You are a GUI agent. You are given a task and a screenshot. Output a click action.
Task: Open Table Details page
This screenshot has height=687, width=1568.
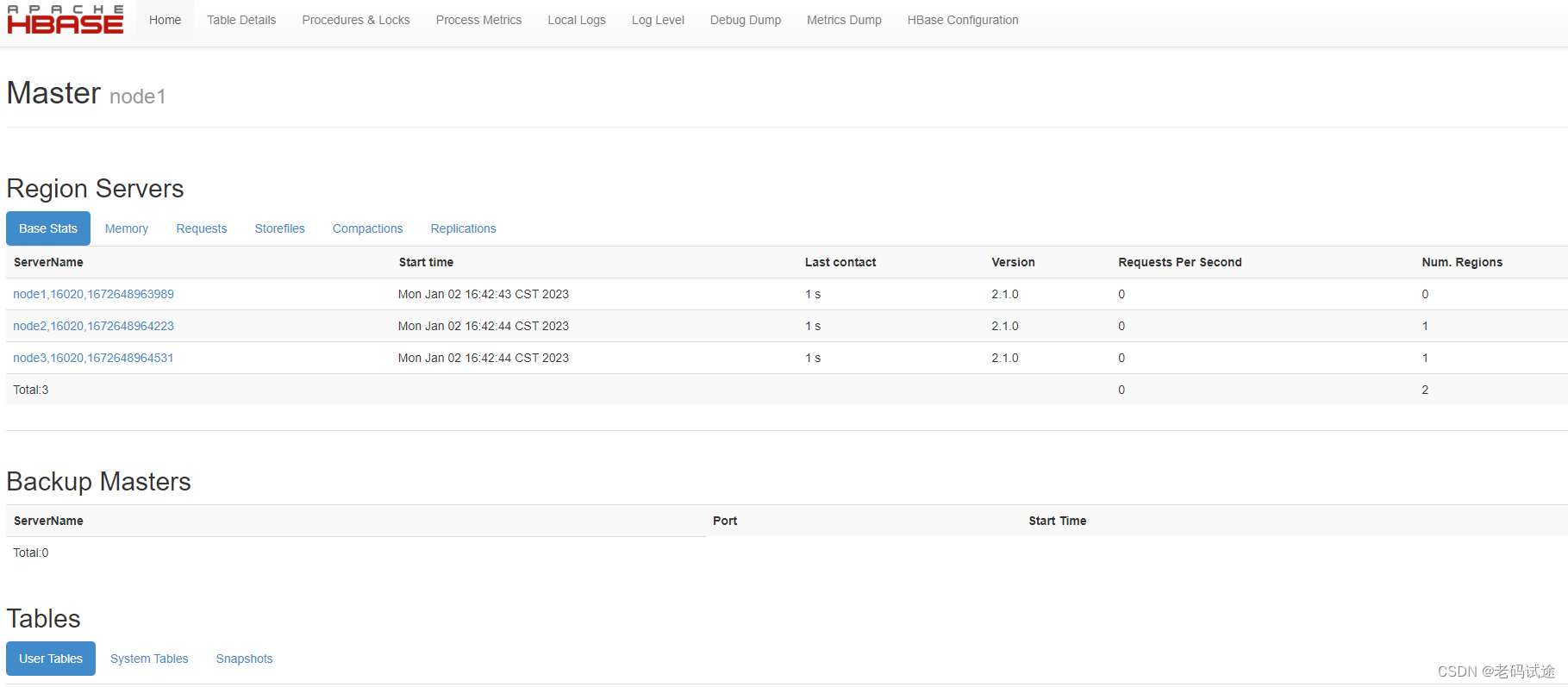click(241, 20)
